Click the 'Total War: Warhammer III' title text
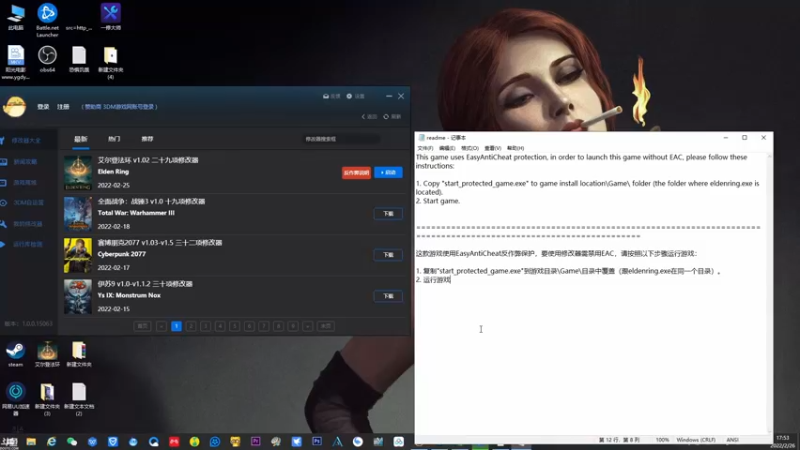The width and height of the screenshot is (800, 450). coord(136,213)
